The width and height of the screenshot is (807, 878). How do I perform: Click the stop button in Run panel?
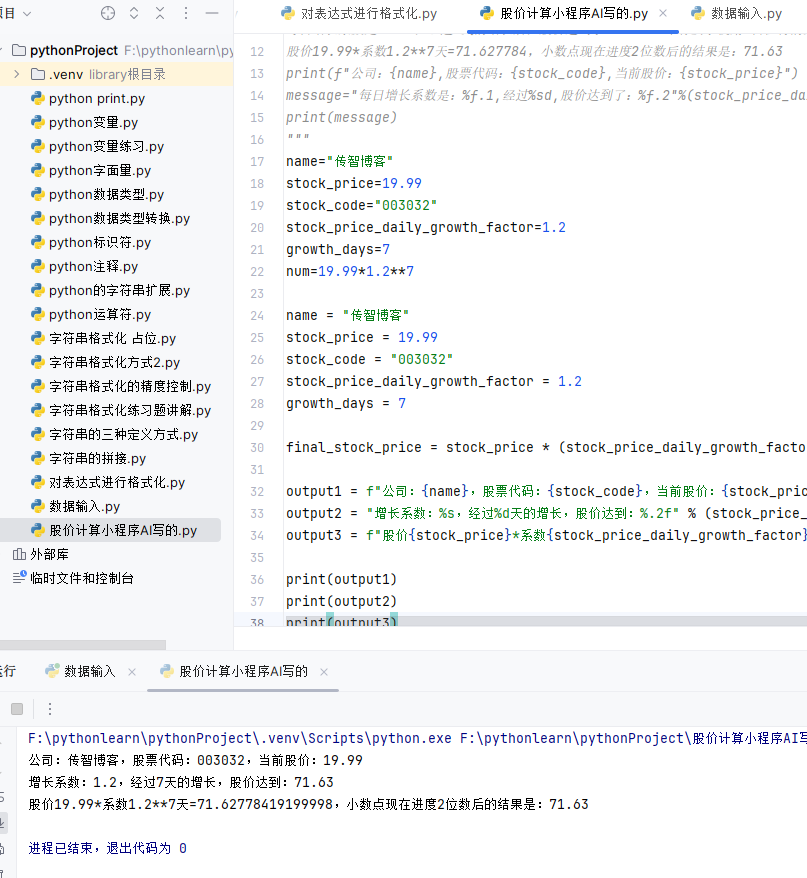[x=17, y=709]
